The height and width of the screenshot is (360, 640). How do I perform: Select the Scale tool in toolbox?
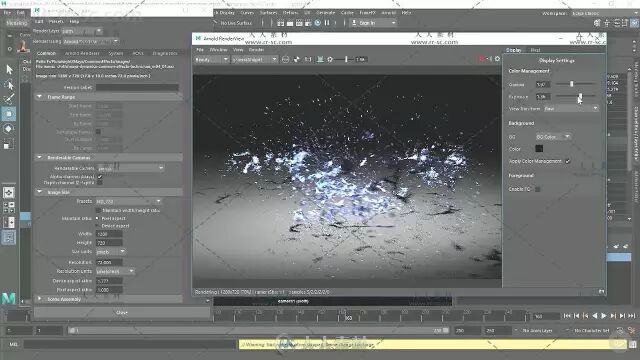coord(9,144)
